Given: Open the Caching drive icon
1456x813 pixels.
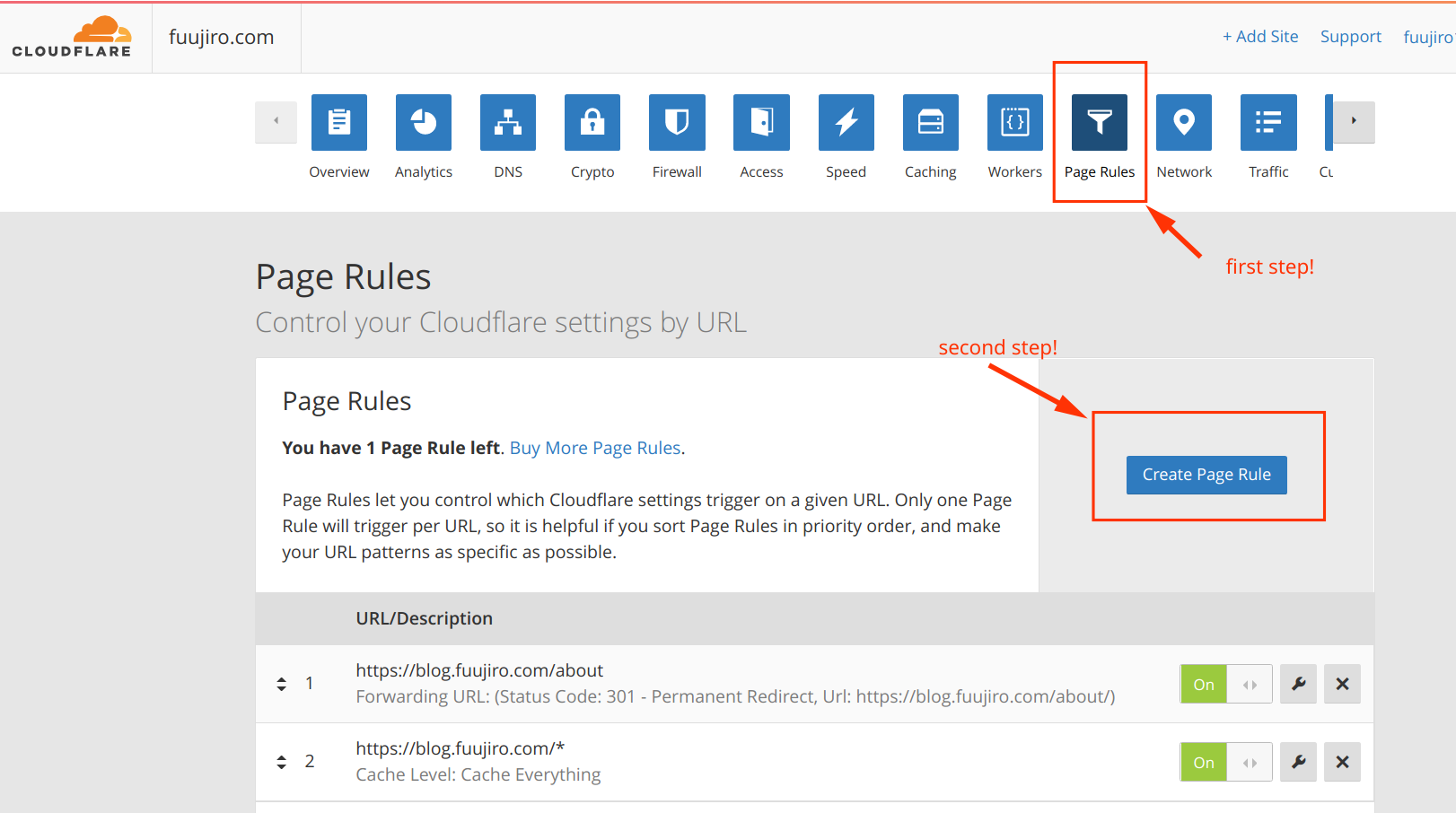Looking at the screenshot, I should coord(931,122).
